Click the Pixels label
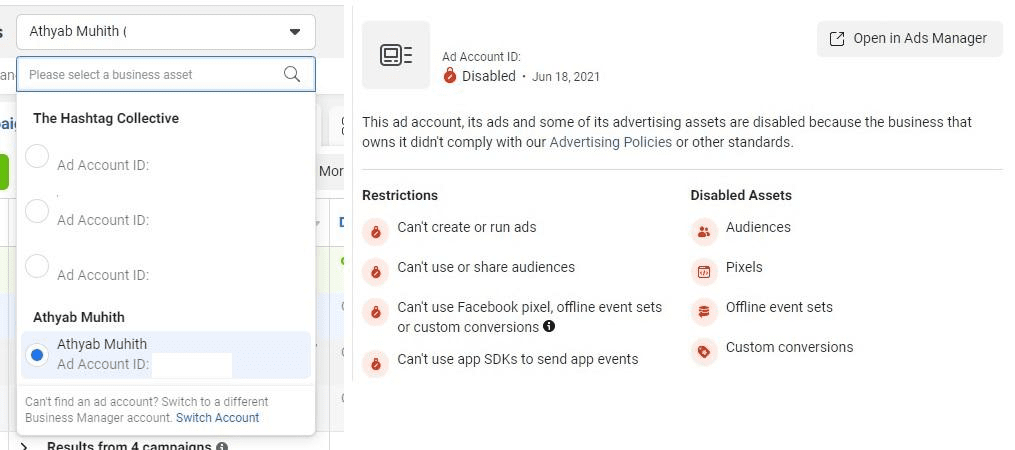The image size is (1015, 450). click(744, 267)
